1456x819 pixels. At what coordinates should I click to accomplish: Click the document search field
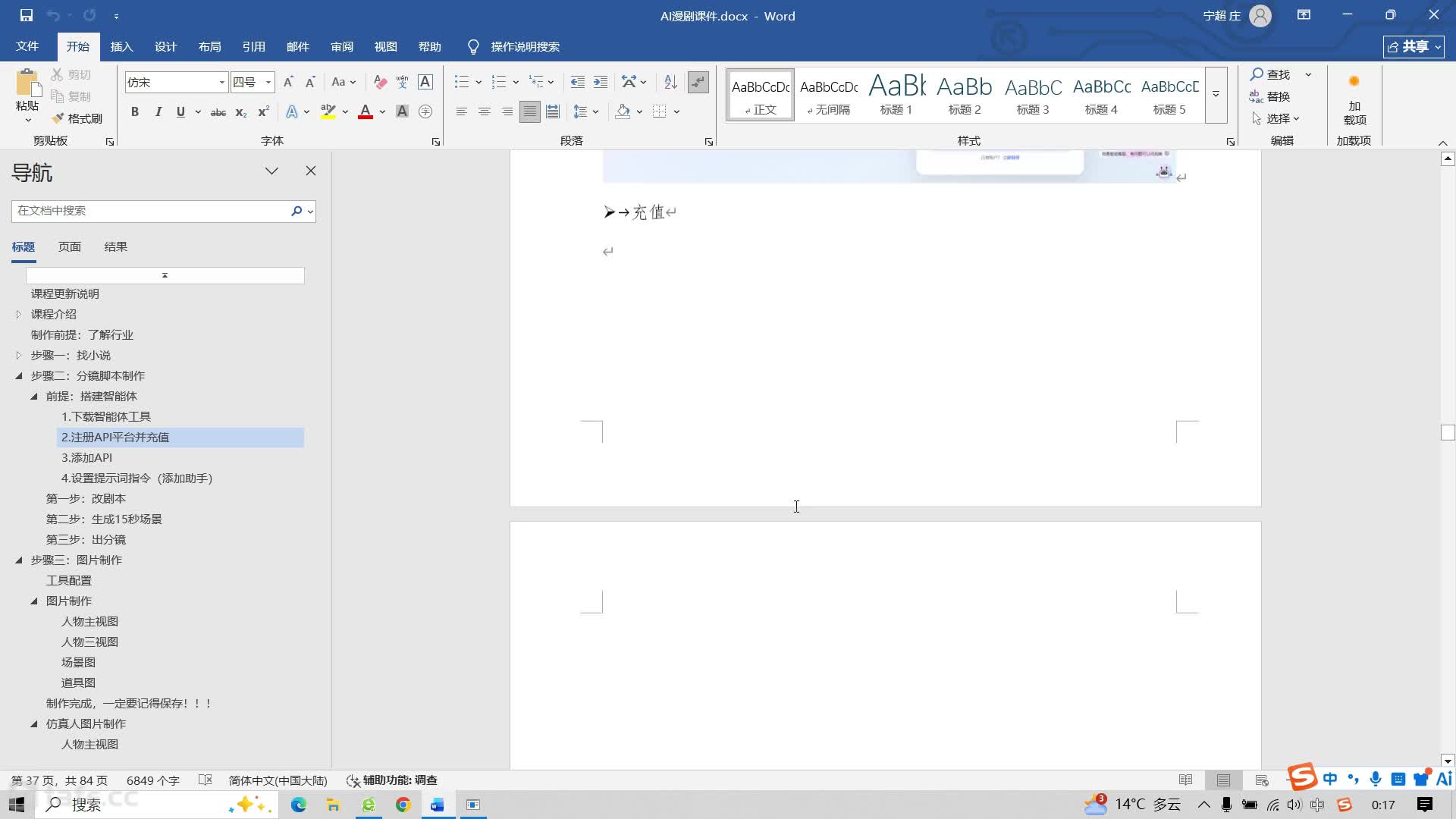click(150, 211)
